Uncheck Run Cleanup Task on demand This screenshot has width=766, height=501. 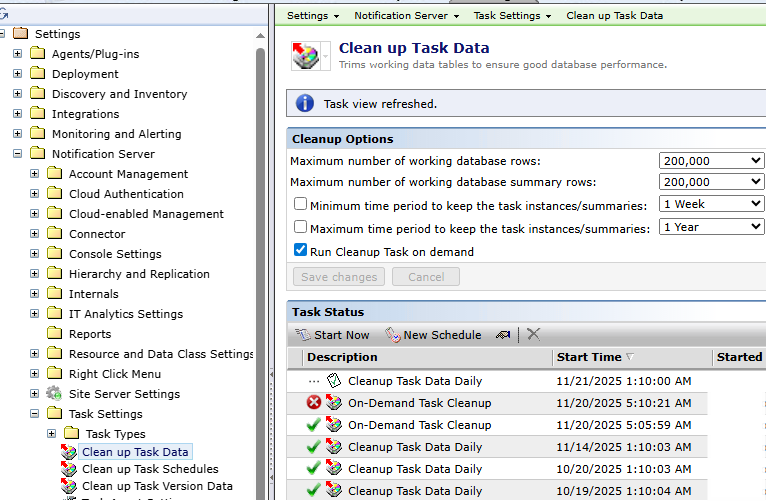tap(300, 251)
